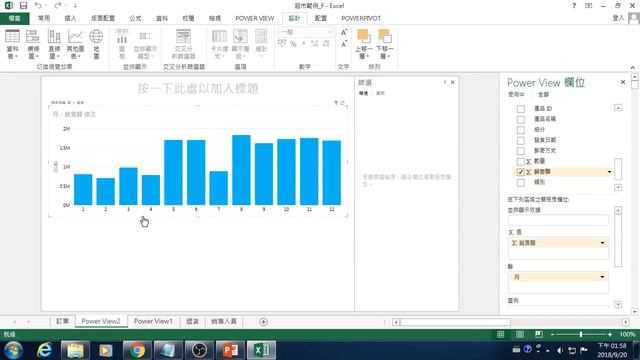Switch to Page Layout view in status bar
The height and width of the screenshot is (360, 640).
point(520,334)
